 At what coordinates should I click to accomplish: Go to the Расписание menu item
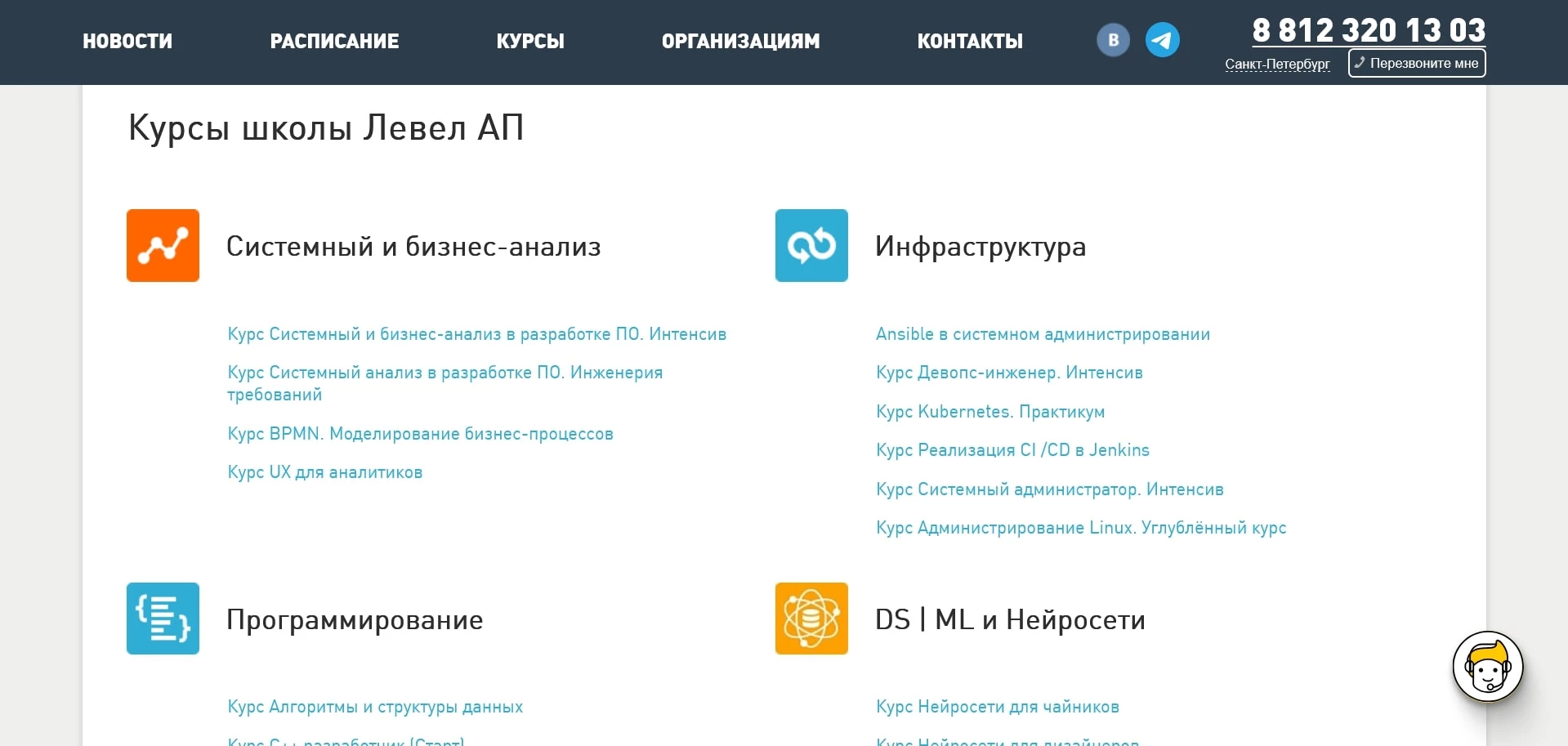click(x=334, y=41)
